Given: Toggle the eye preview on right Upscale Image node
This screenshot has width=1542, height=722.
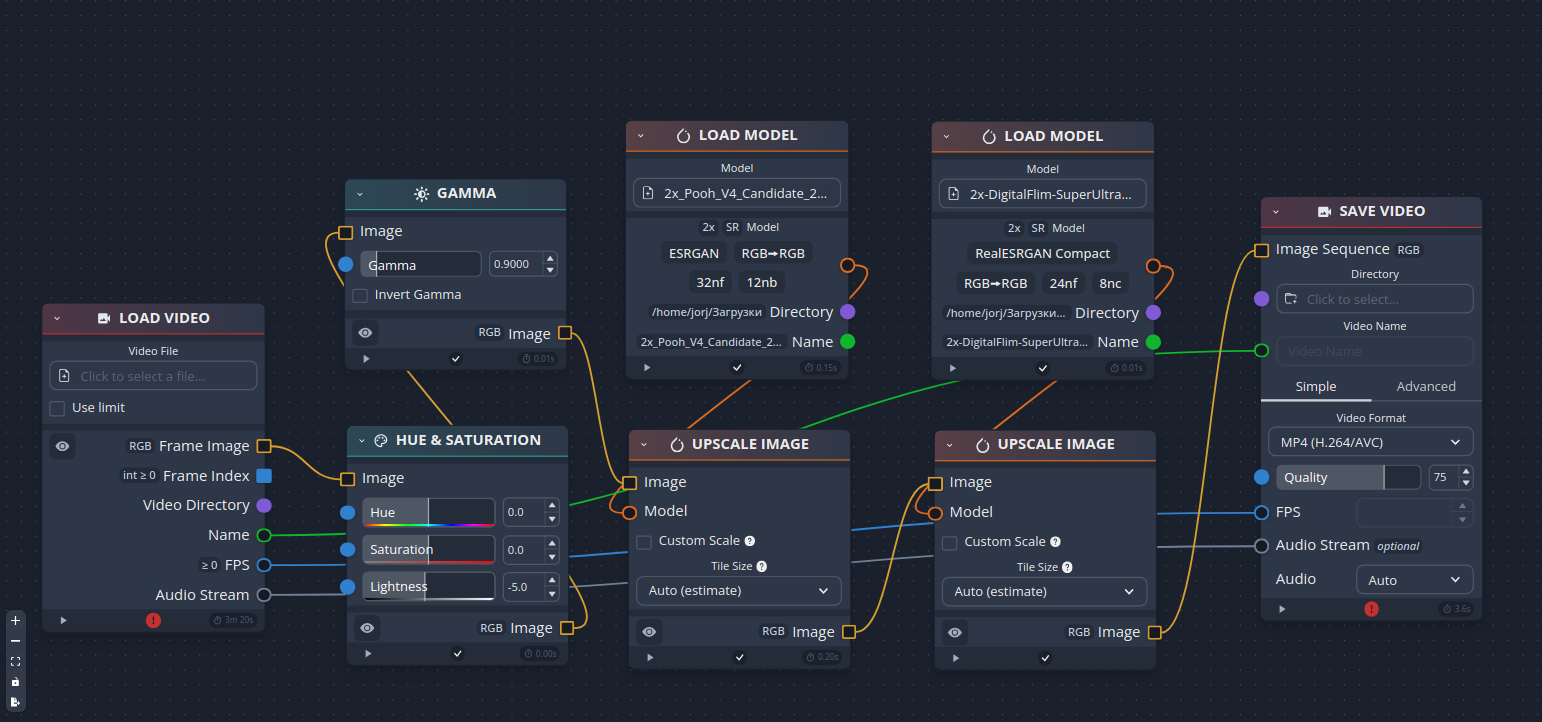Looking at the screenshot, I should (x=955, y=632).
